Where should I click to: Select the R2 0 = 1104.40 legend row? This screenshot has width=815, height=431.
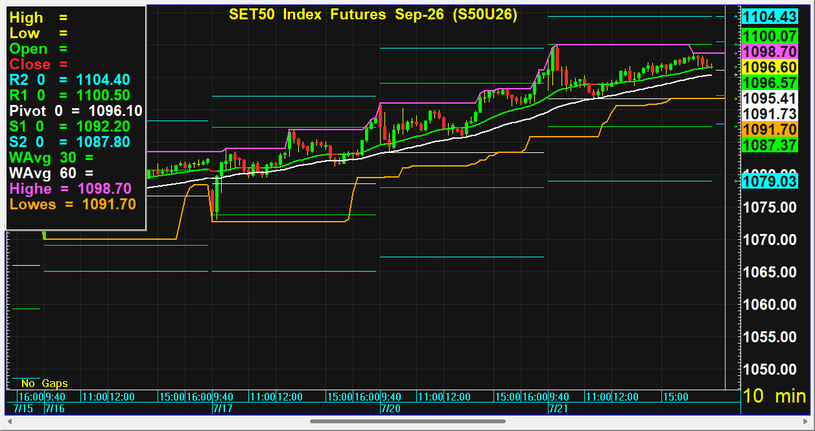click(70, 80)
